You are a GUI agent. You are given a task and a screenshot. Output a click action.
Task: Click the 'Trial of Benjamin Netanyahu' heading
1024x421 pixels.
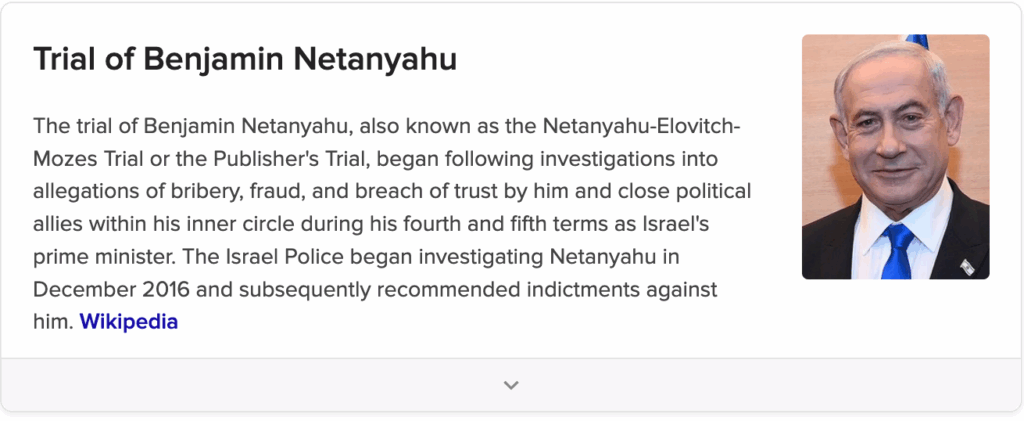[245, 59]
